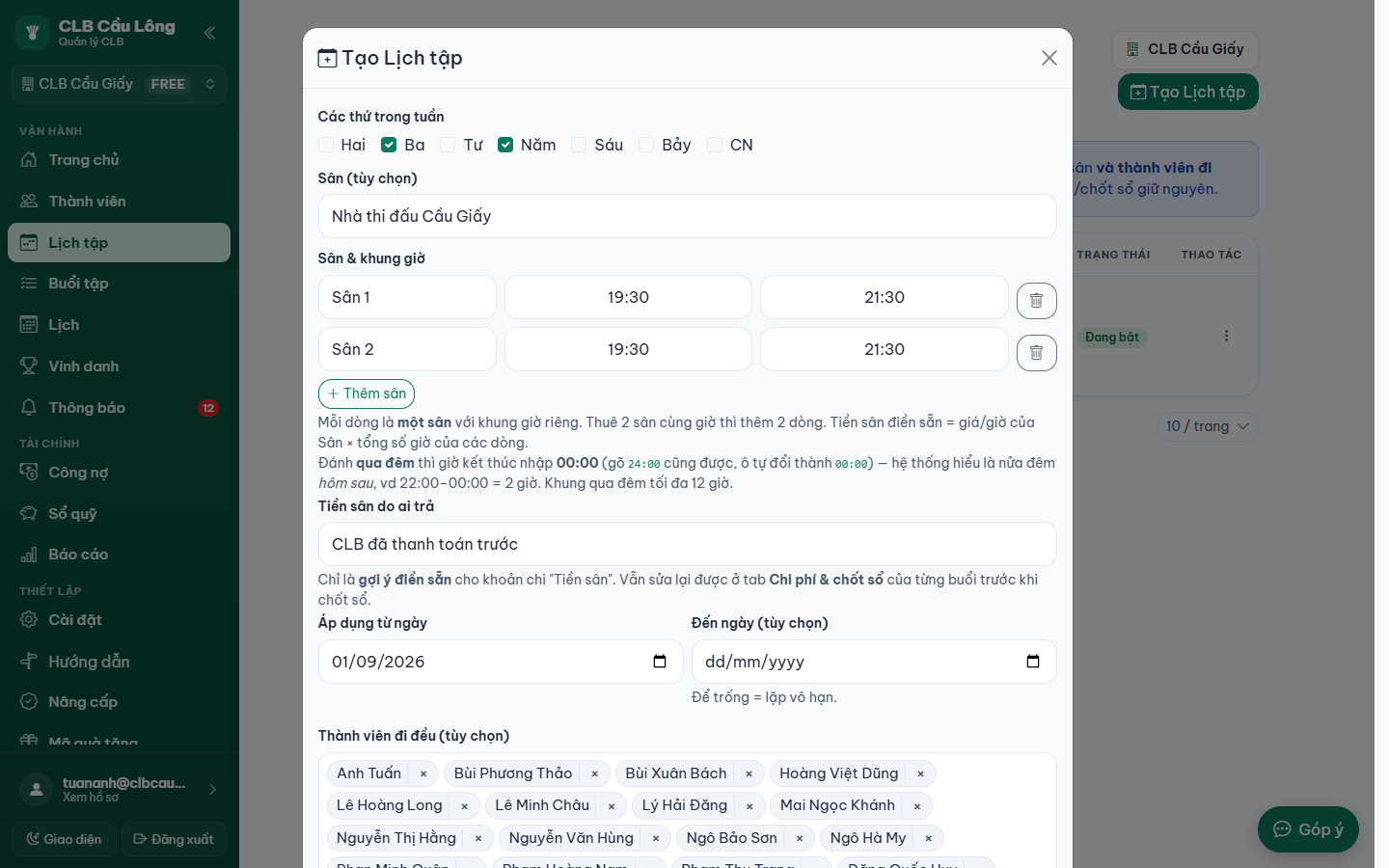
Task: Click the Thêm sân button
Action: [x=367, y=393]
